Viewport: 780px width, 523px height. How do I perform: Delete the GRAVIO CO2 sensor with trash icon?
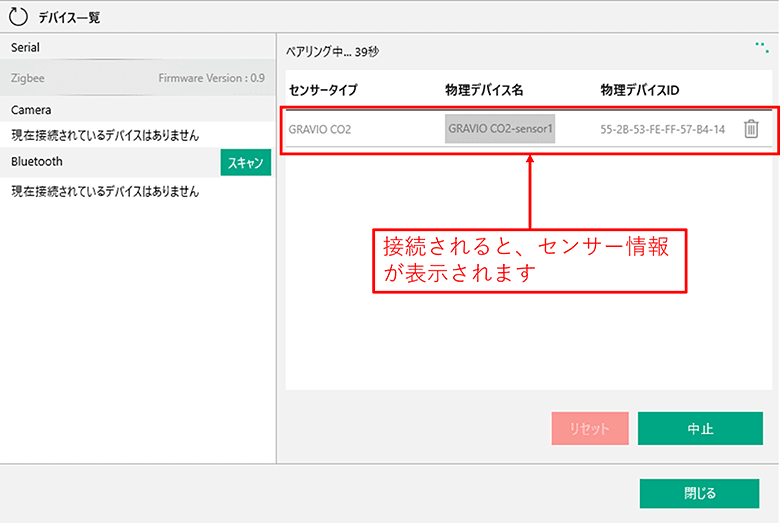point(751,129)
